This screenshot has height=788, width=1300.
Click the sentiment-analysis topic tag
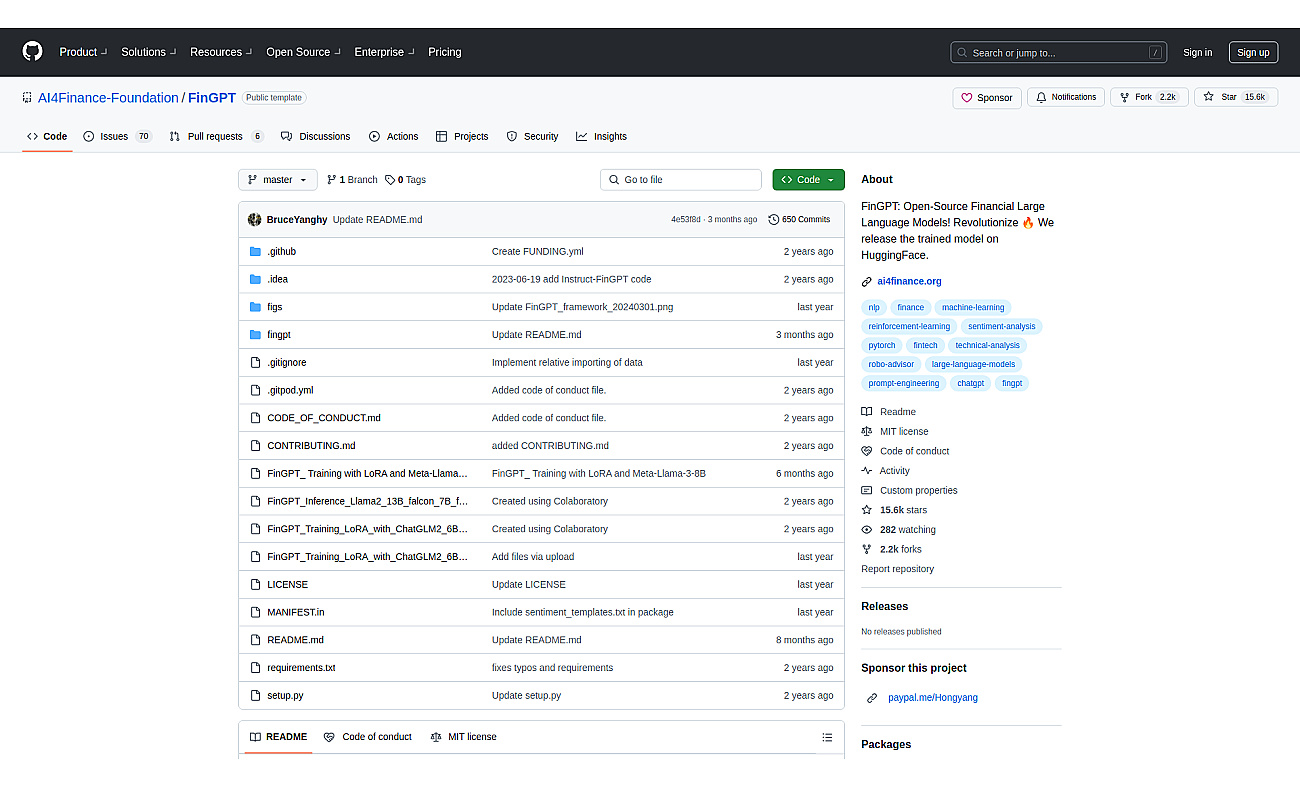click(1002, 327)
